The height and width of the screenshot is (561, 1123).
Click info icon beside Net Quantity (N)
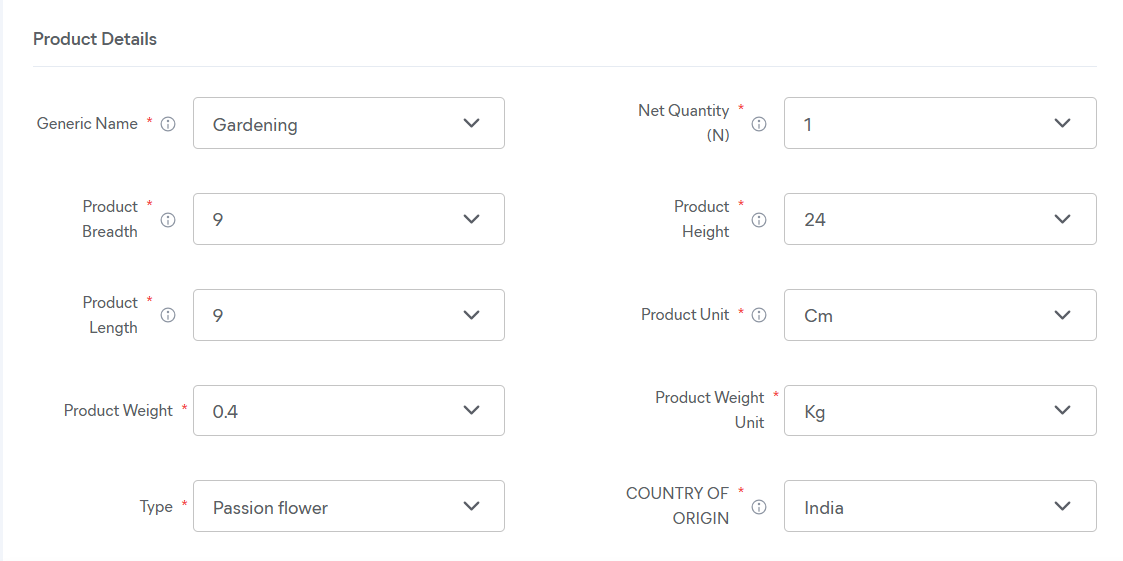click(758, 124)
